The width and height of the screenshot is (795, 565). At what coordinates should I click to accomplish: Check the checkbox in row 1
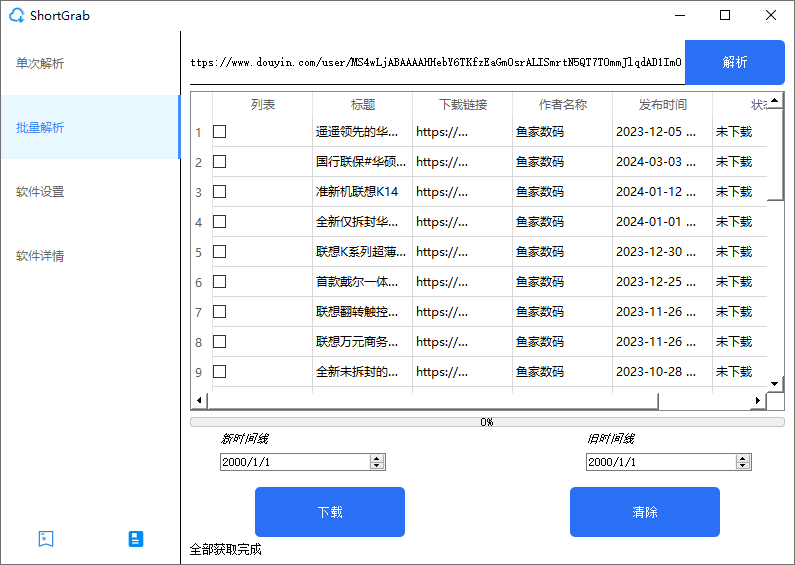click(x=219, y=132)
